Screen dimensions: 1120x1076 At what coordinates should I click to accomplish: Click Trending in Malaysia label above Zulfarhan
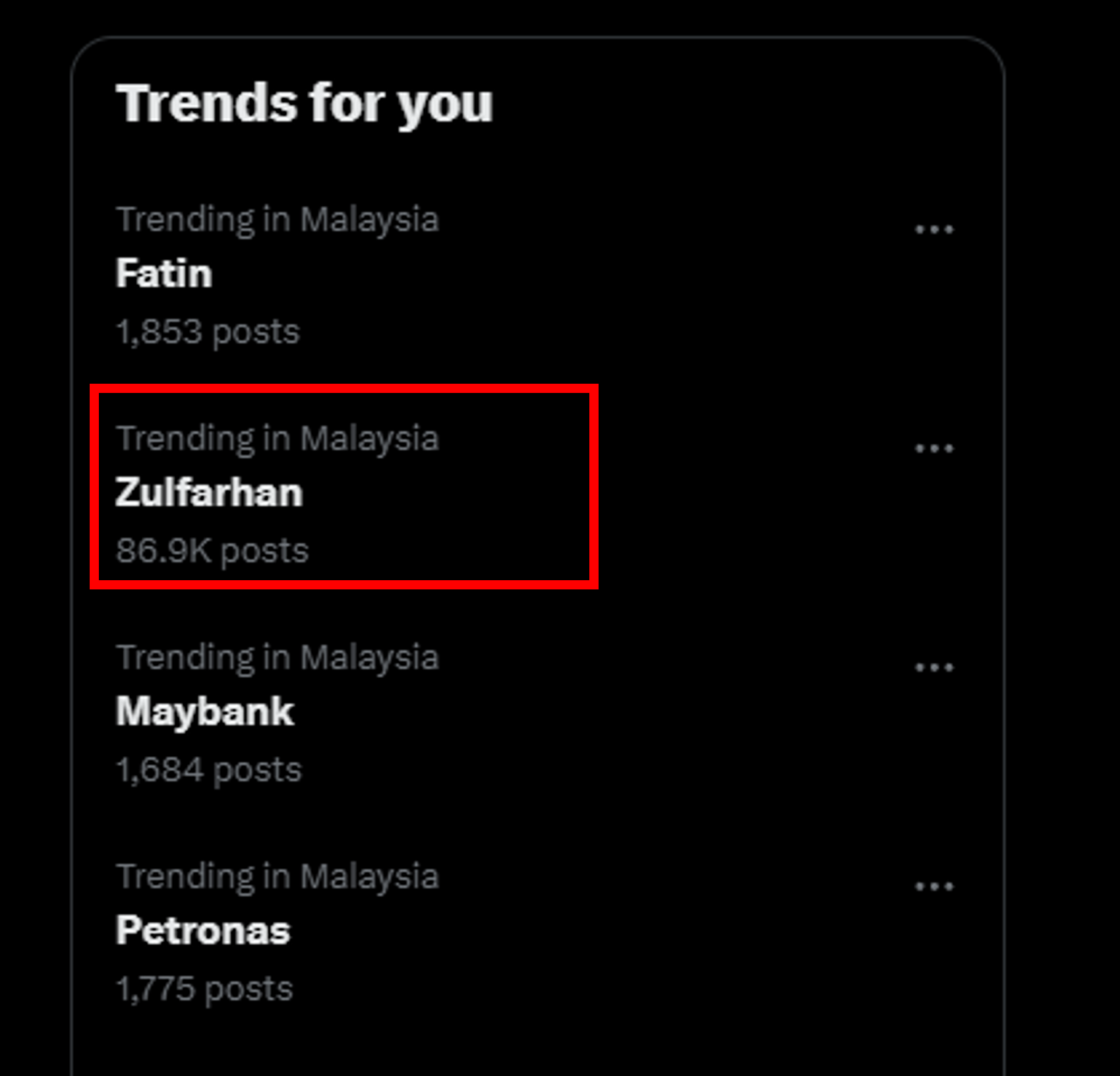[x=278, y=438]
